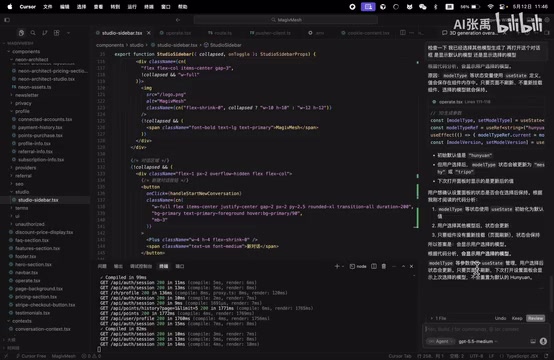
Task: Open navbar.tsx file
Action: [x=26, y=272]
